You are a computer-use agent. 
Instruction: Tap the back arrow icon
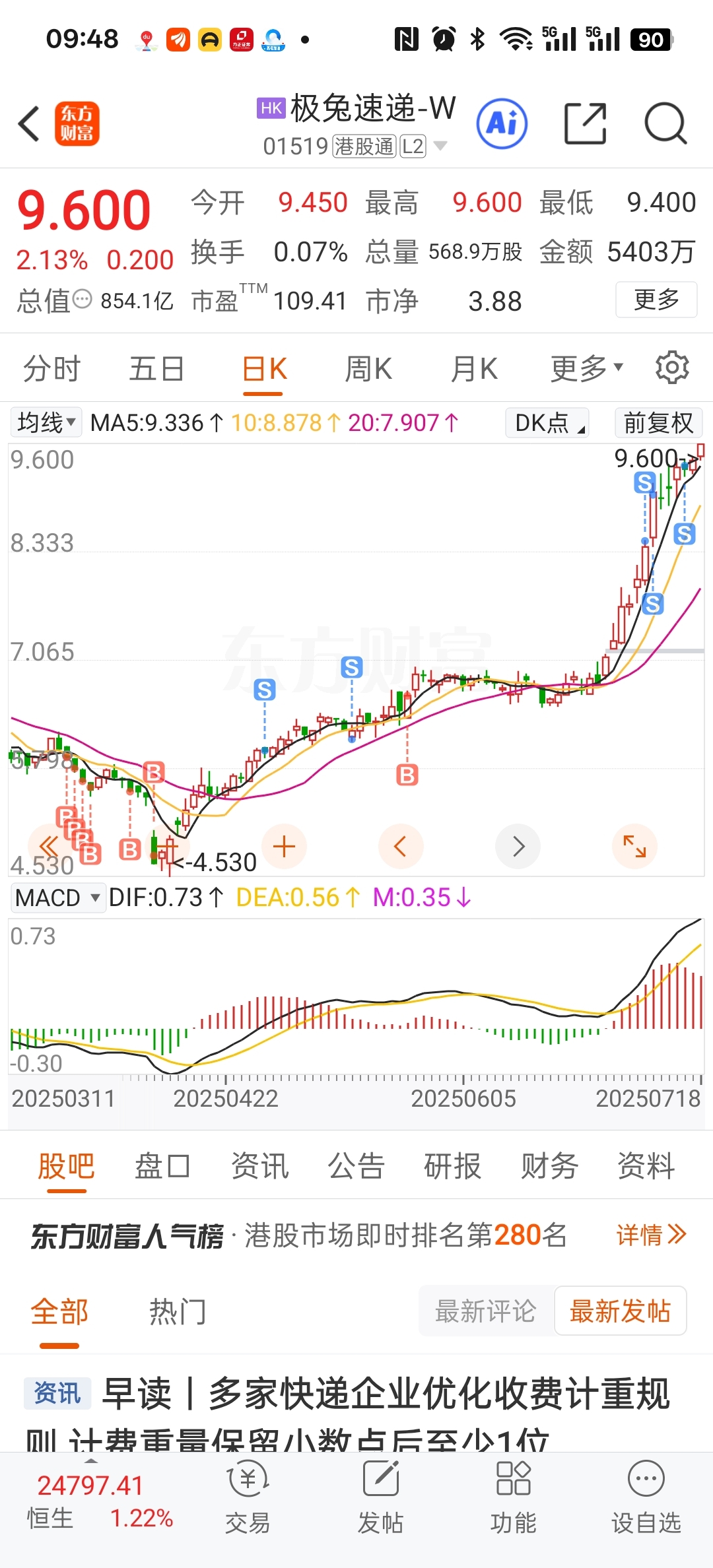tap(30, 123)
